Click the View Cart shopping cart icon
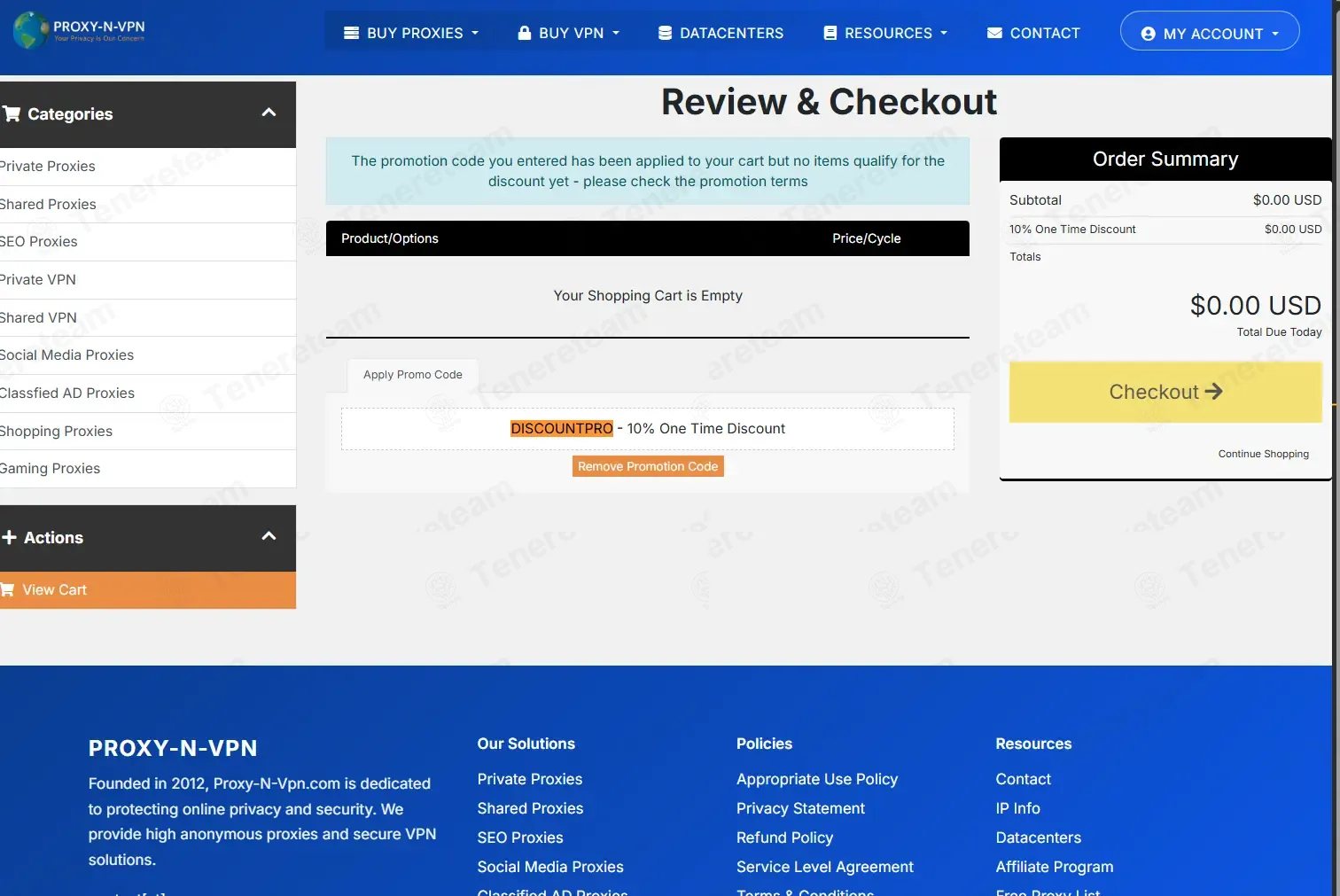 click(x=7, y=589)
